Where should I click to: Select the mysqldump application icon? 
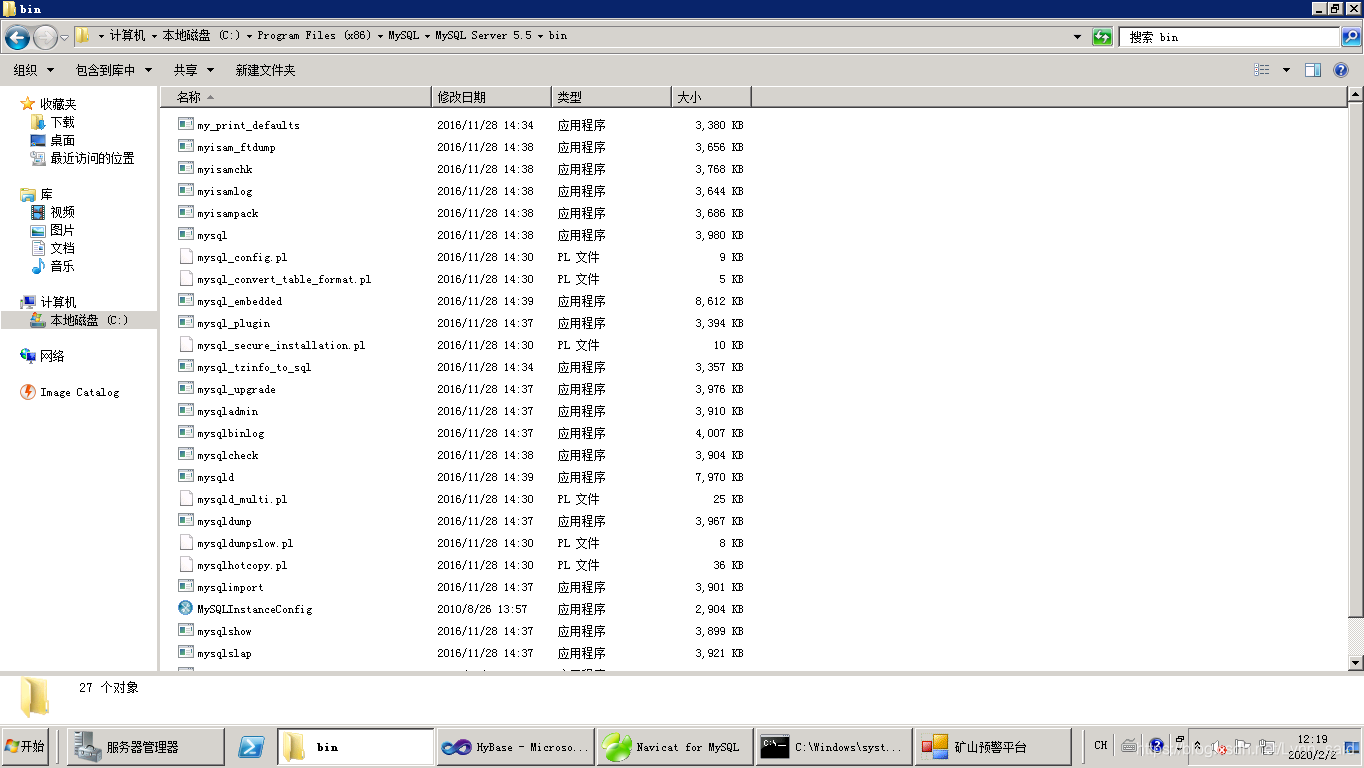click(x=185, y=520)
